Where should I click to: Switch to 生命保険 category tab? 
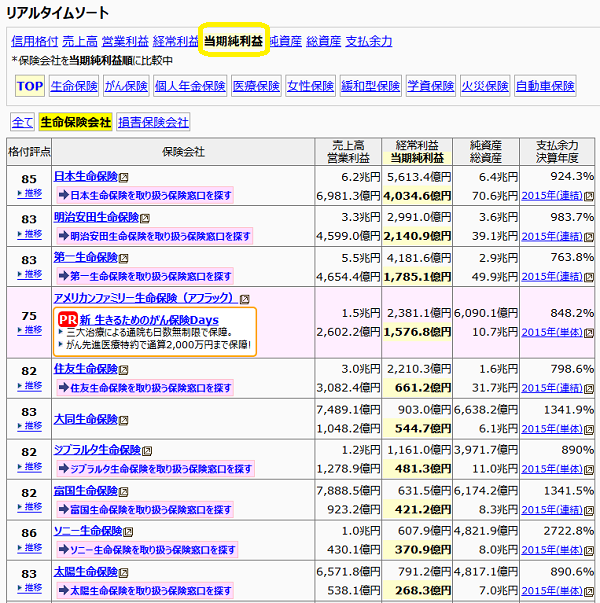(74, 86)
